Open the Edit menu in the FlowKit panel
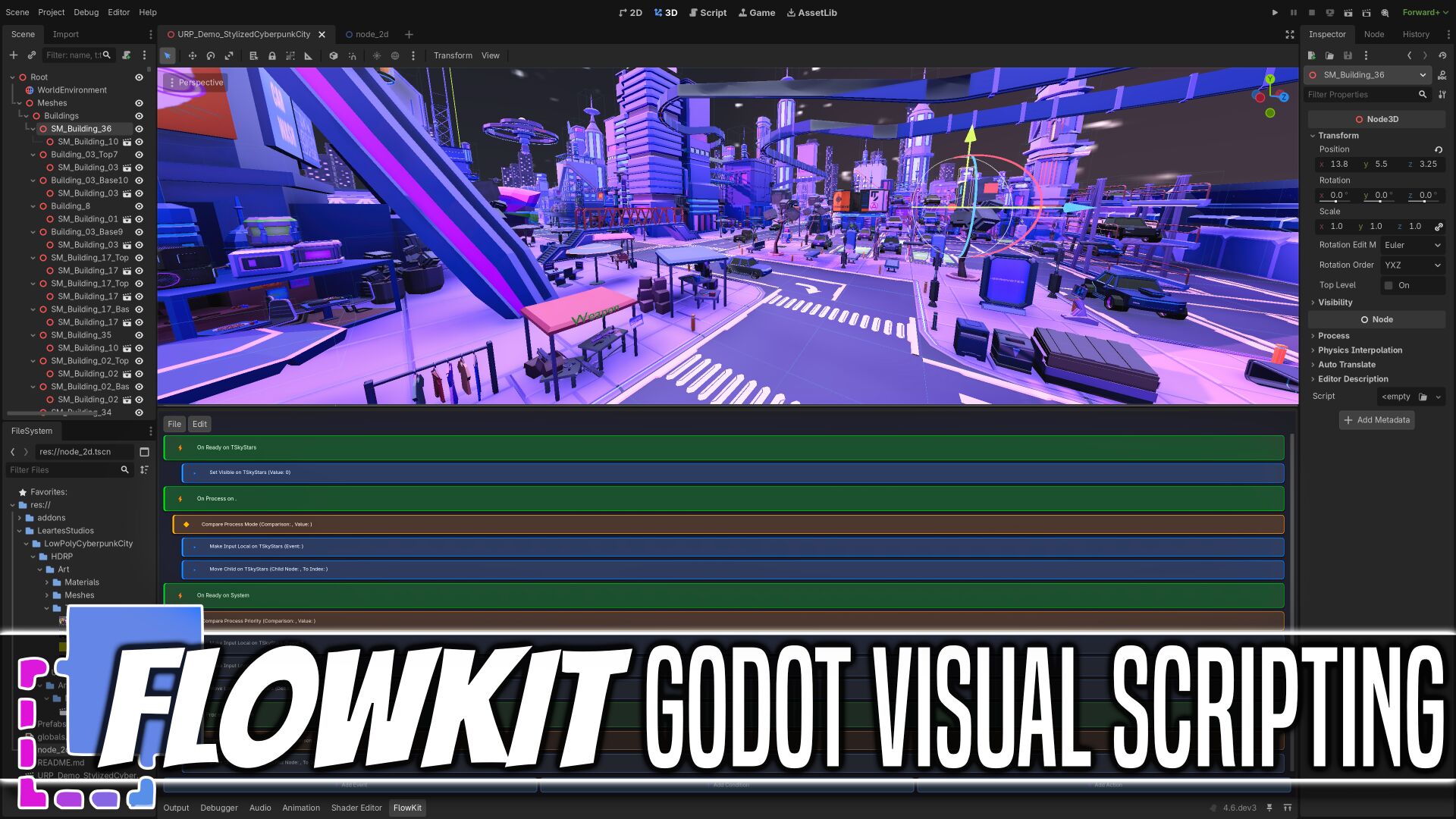The width and height of the screenshot is (1456, 819). [199, 424]
